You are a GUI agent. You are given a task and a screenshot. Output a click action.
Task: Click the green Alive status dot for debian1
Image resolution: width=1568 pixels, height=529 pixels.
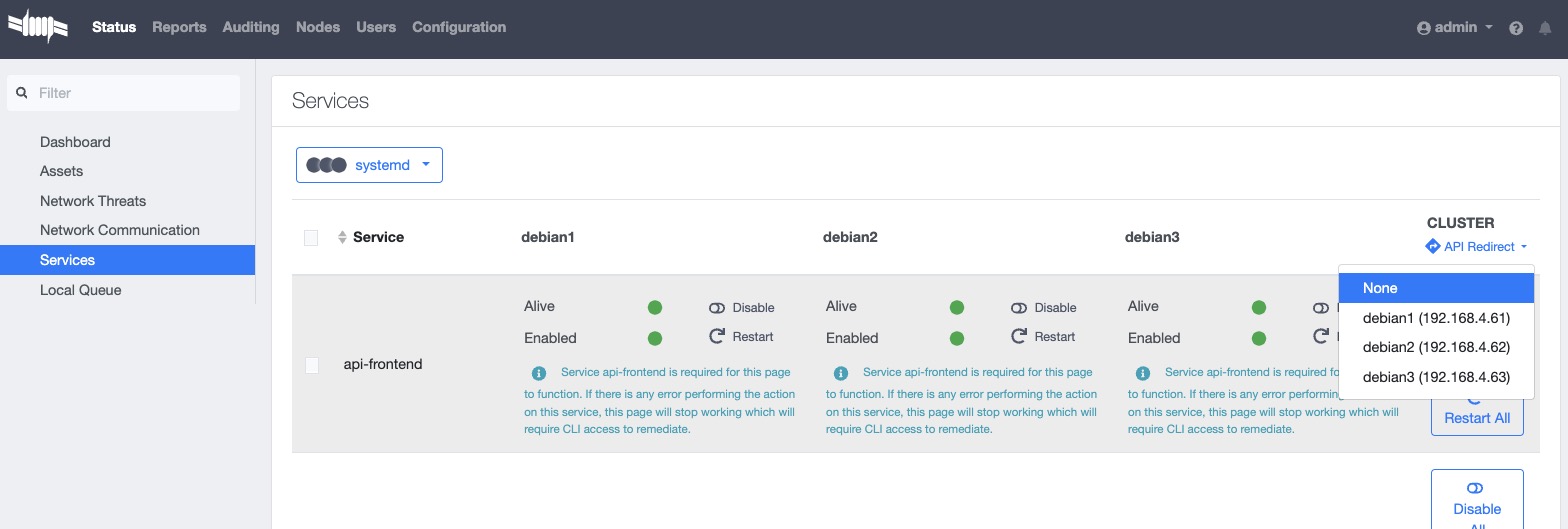[x=655, y=307]
